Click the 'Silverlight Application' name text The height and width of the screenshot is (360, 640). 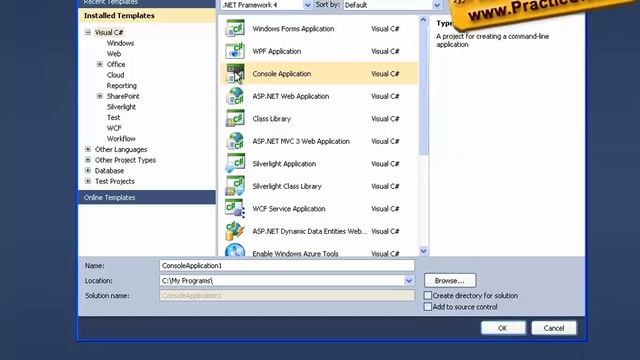tap(284, 164)
